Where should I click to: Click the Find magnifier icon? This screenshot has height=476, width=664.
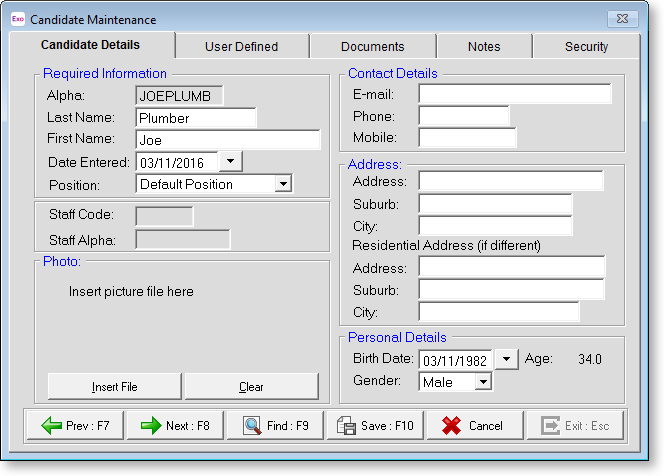251,425
